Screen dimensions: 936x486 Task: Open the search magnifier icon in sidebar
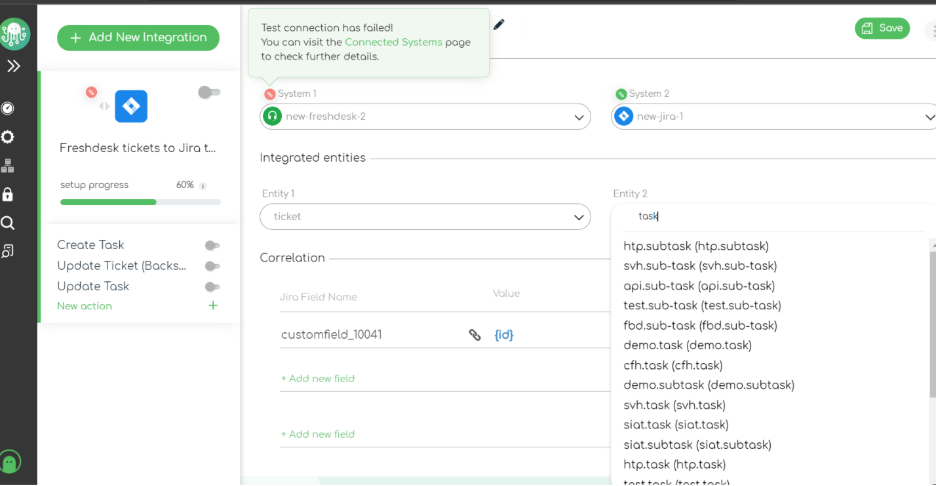[x=8, y=223]
